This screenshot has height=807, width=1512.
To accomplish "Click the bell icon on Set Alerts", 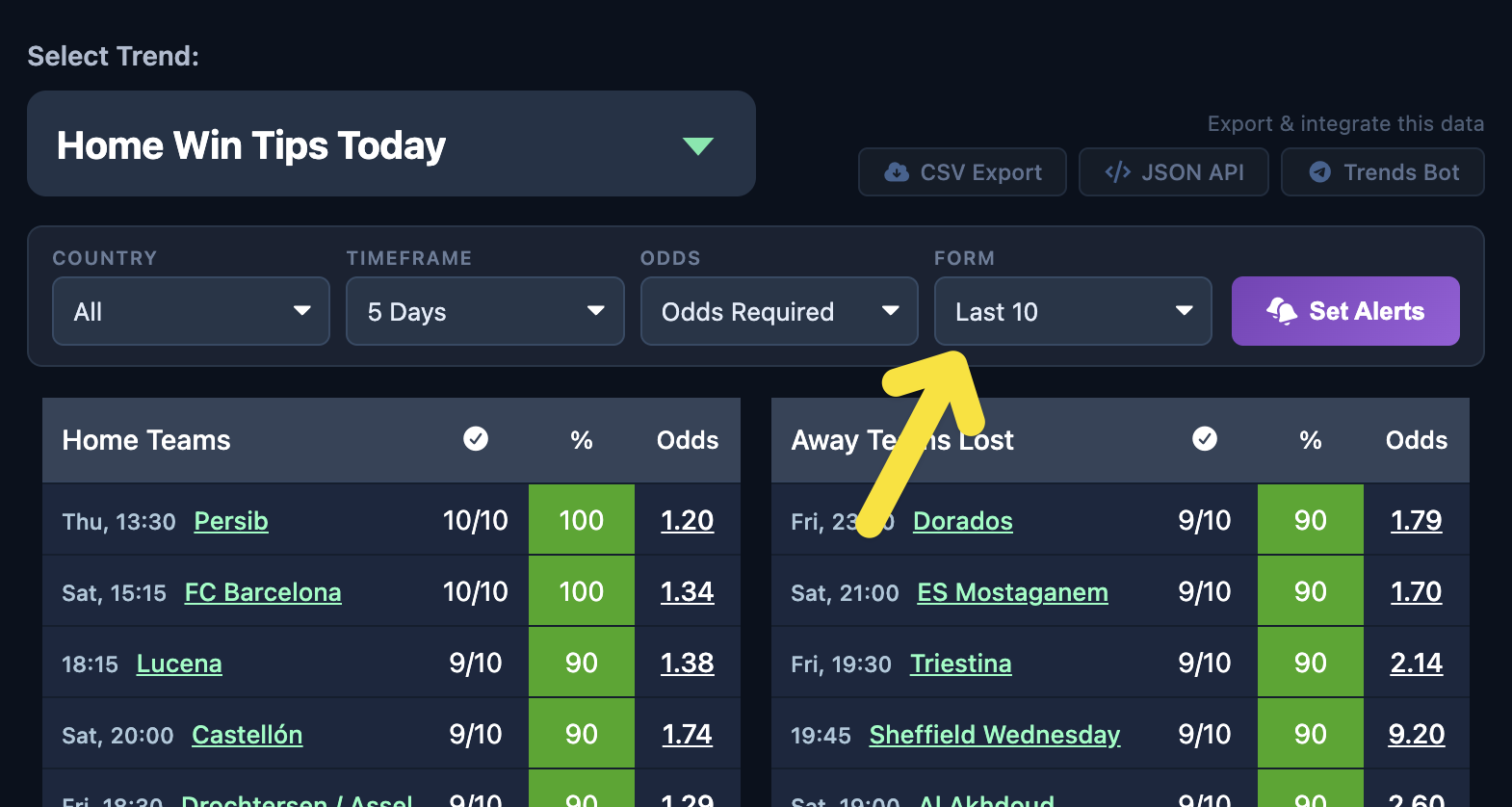I will 1282,311.
